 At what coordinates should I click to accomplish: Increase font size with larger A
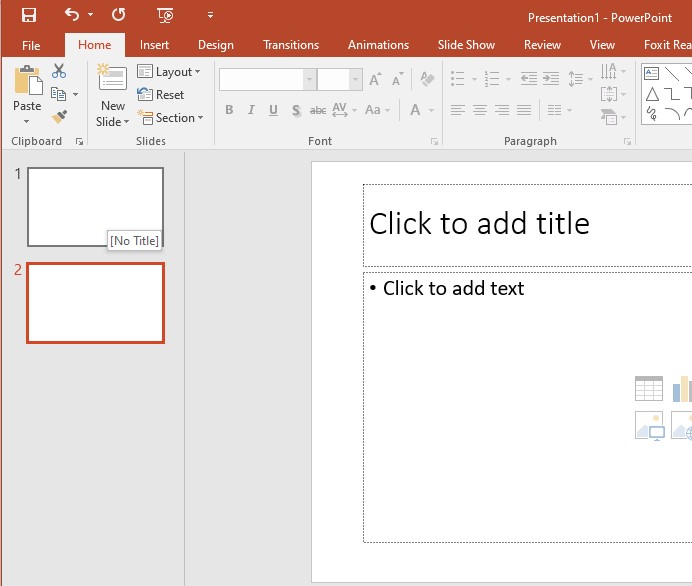(376, 79)
